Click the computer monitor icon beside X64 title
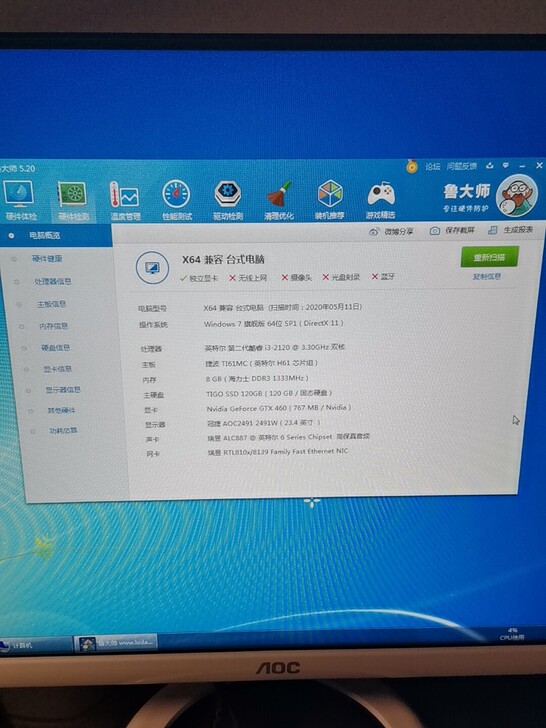The width and height of the screenshot is (546, 728). pyautogui.click(x=152, y=268)
